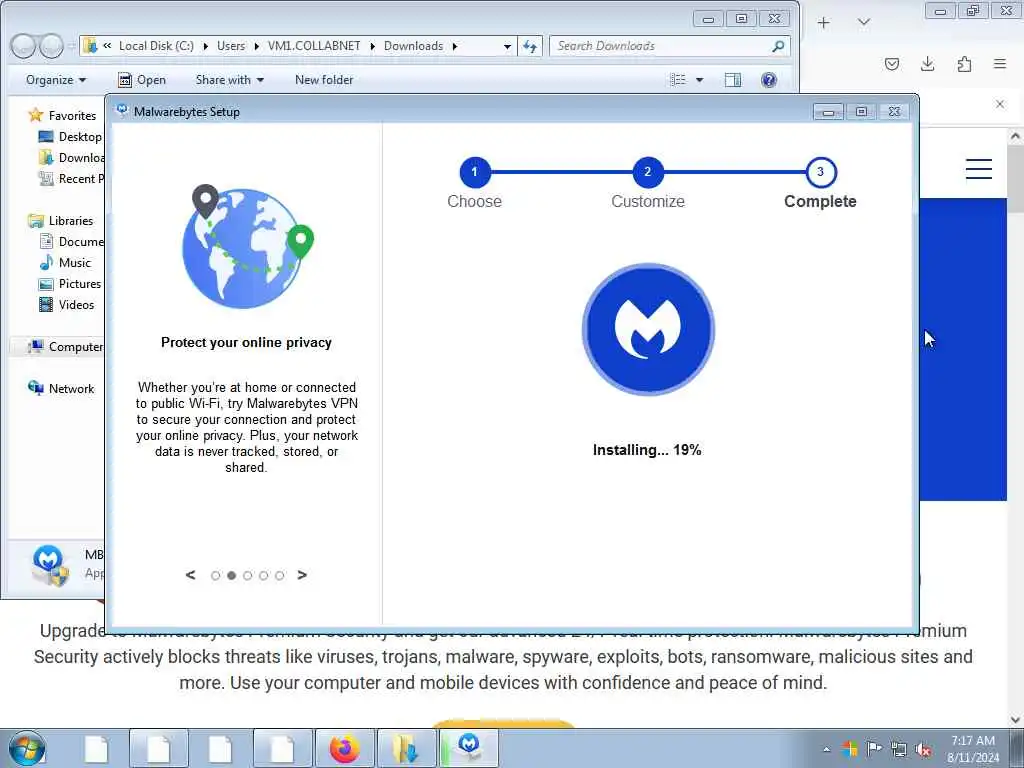Click step 3 Complete circle

click(x=821, y=172)
